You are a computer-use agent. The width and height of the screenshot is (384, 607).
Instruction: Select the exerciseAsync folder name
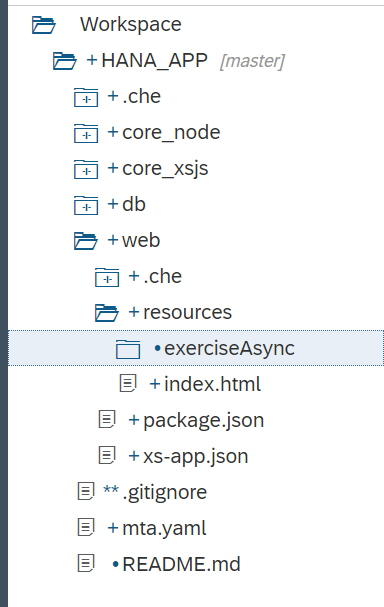[x=230, y=349]
